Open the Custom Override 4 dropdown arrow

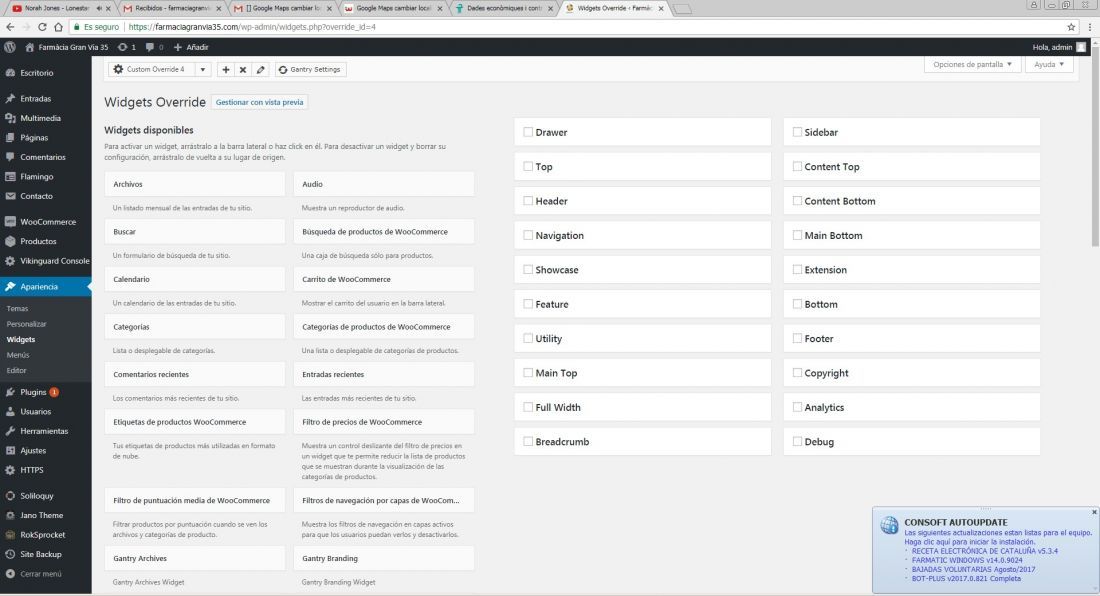203,69
